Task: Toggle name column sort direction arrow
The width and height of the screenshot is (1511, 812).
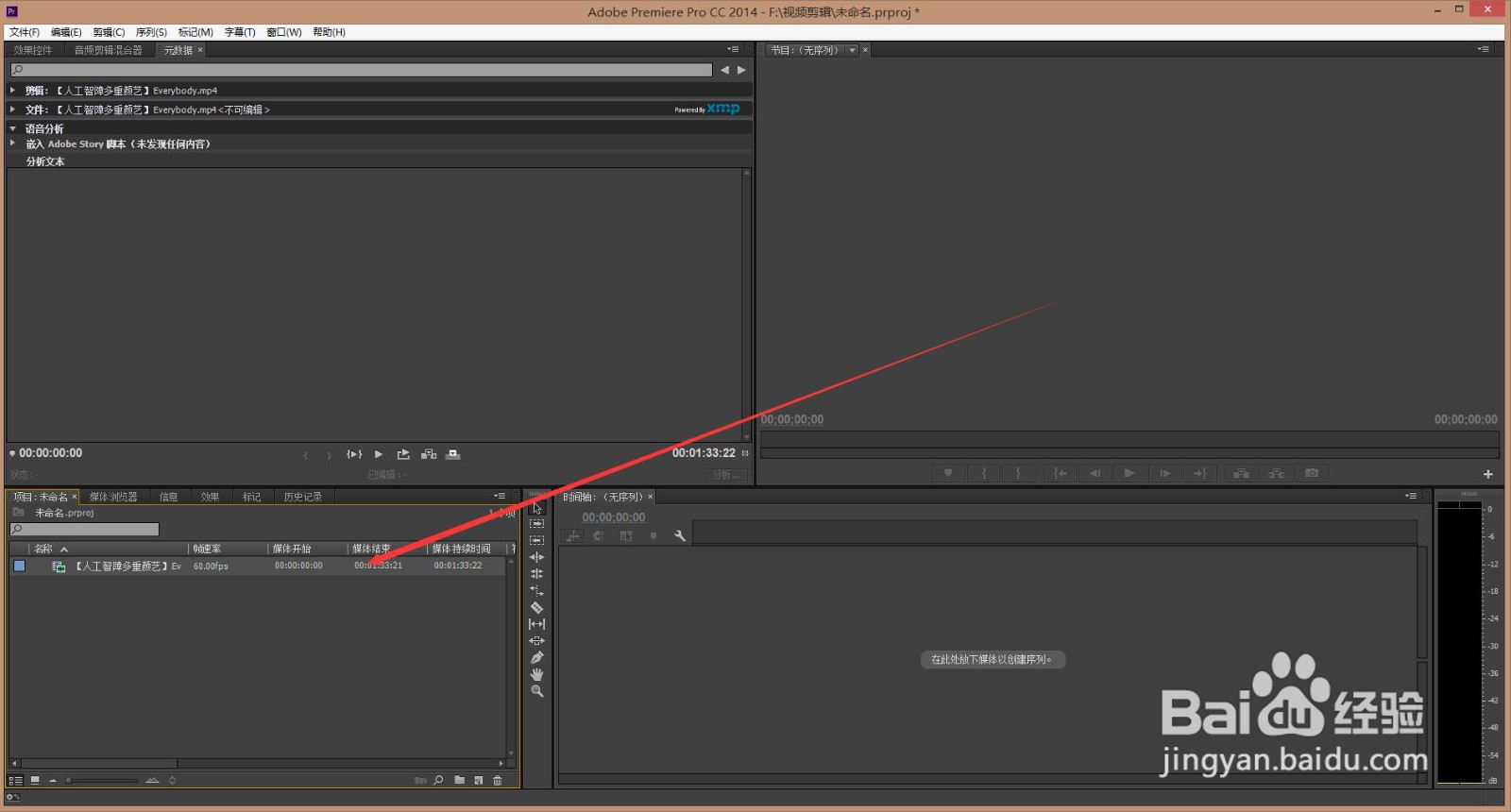Action: (x=64, y=549)
